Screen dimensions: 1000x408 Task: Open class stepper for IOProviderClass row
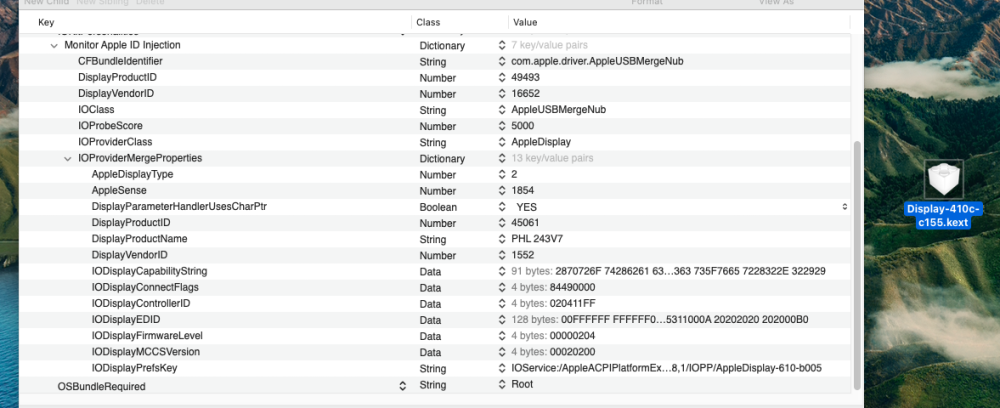click(x=502, y=142)
